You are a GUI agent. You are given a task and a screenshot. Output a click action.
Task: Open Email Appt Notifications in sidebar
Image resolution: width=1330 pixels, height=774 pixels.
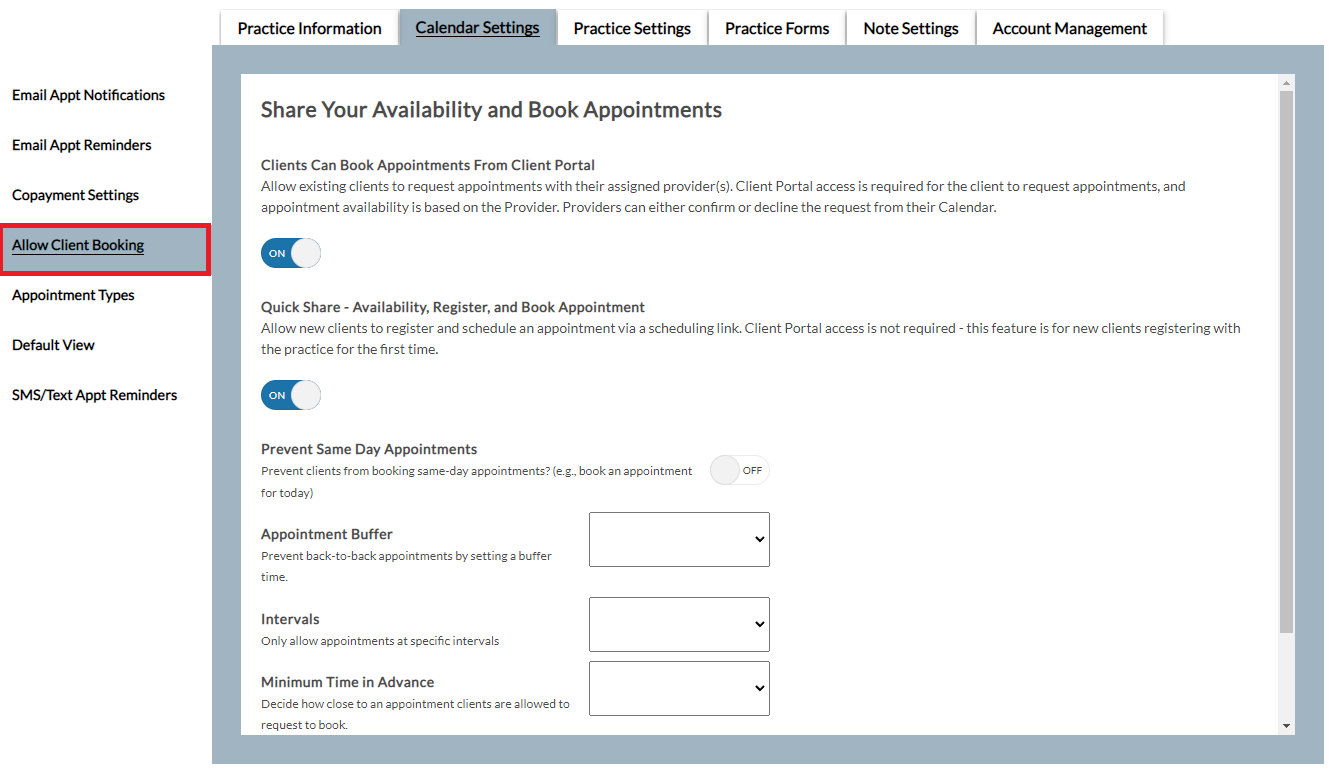[x=88, y=95]
